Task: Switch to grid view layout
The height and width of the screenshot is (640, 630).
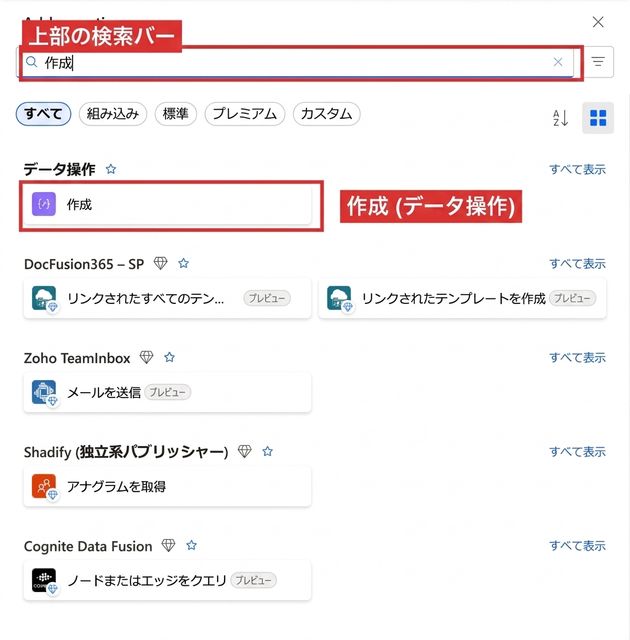Action: tap(598, 118)
